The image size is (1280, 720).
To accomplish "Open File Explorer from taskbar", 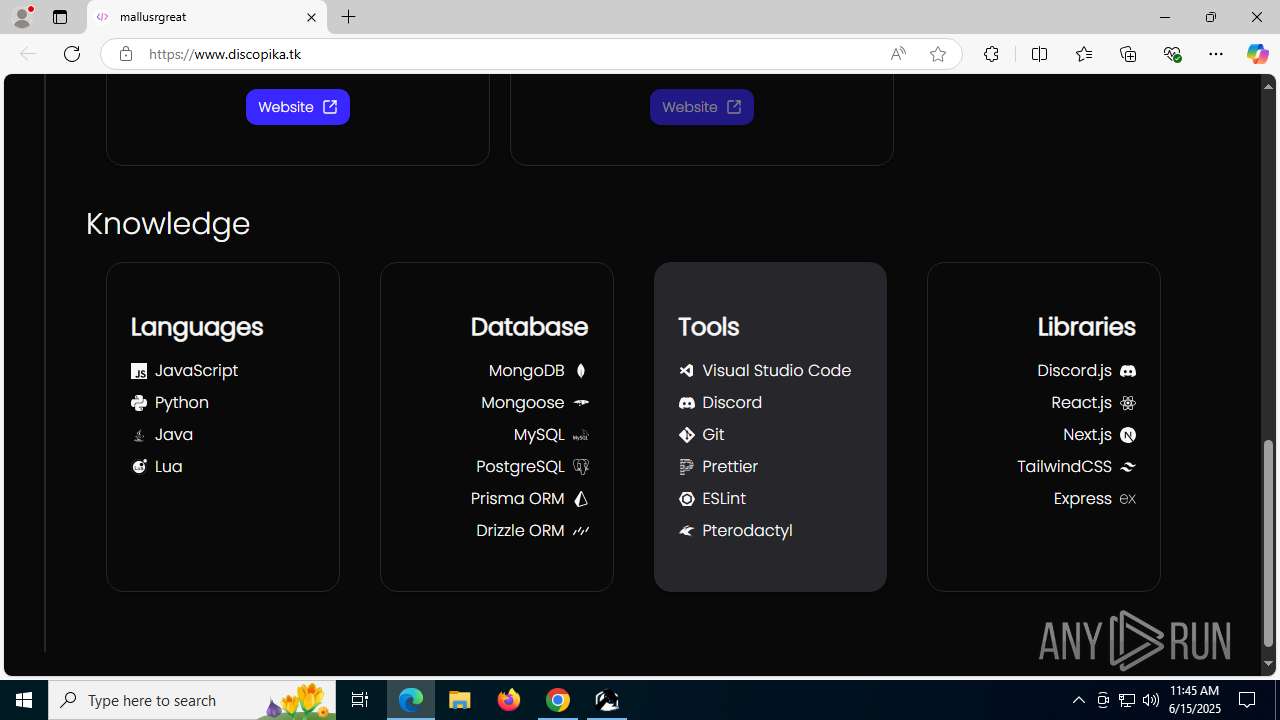I will tap(459, 700).
